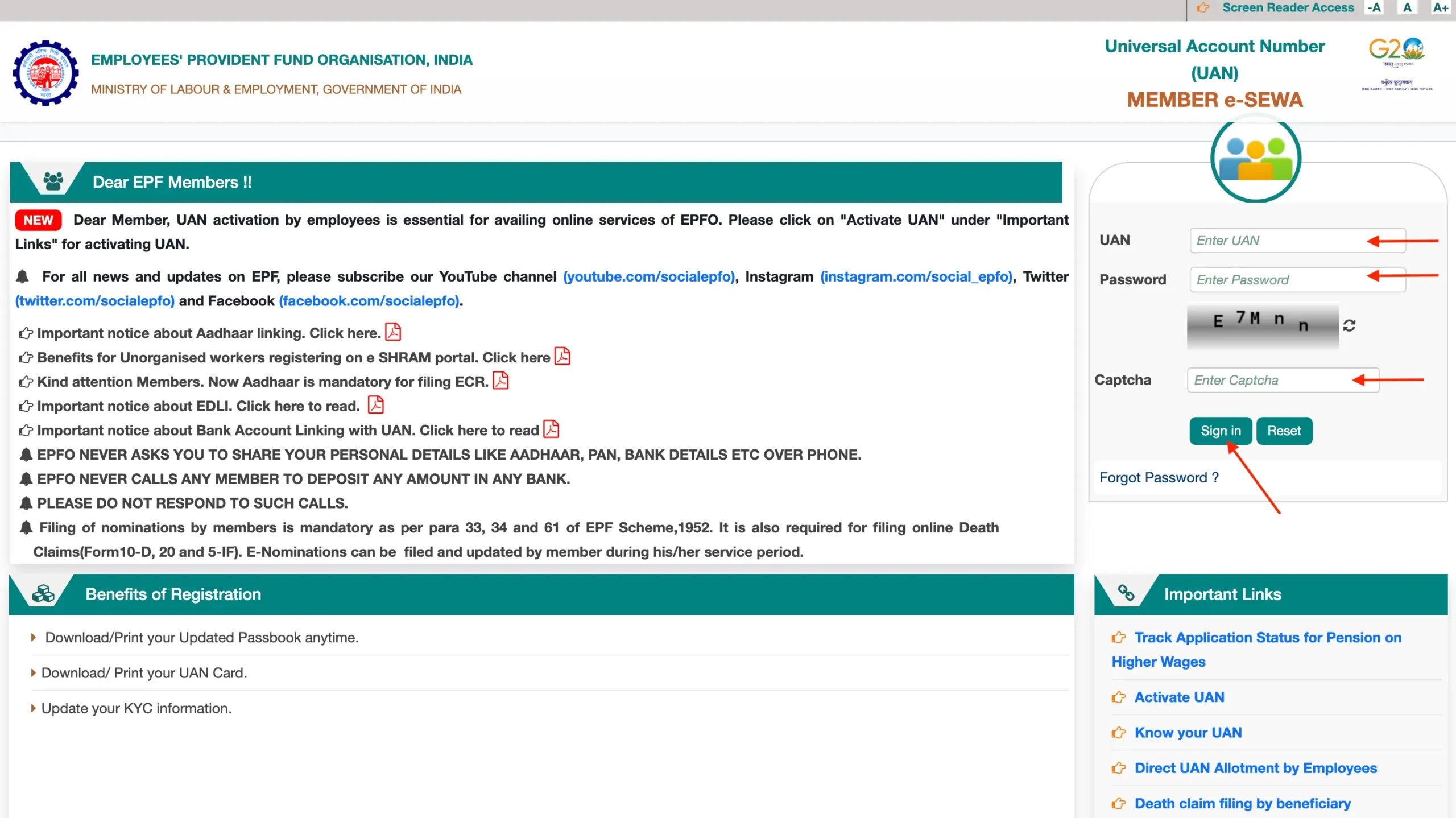This screenshot has height=818, width=1456.
Task: Click the cubes icon beside Benefits of Registration
Action: coord(43,594)
